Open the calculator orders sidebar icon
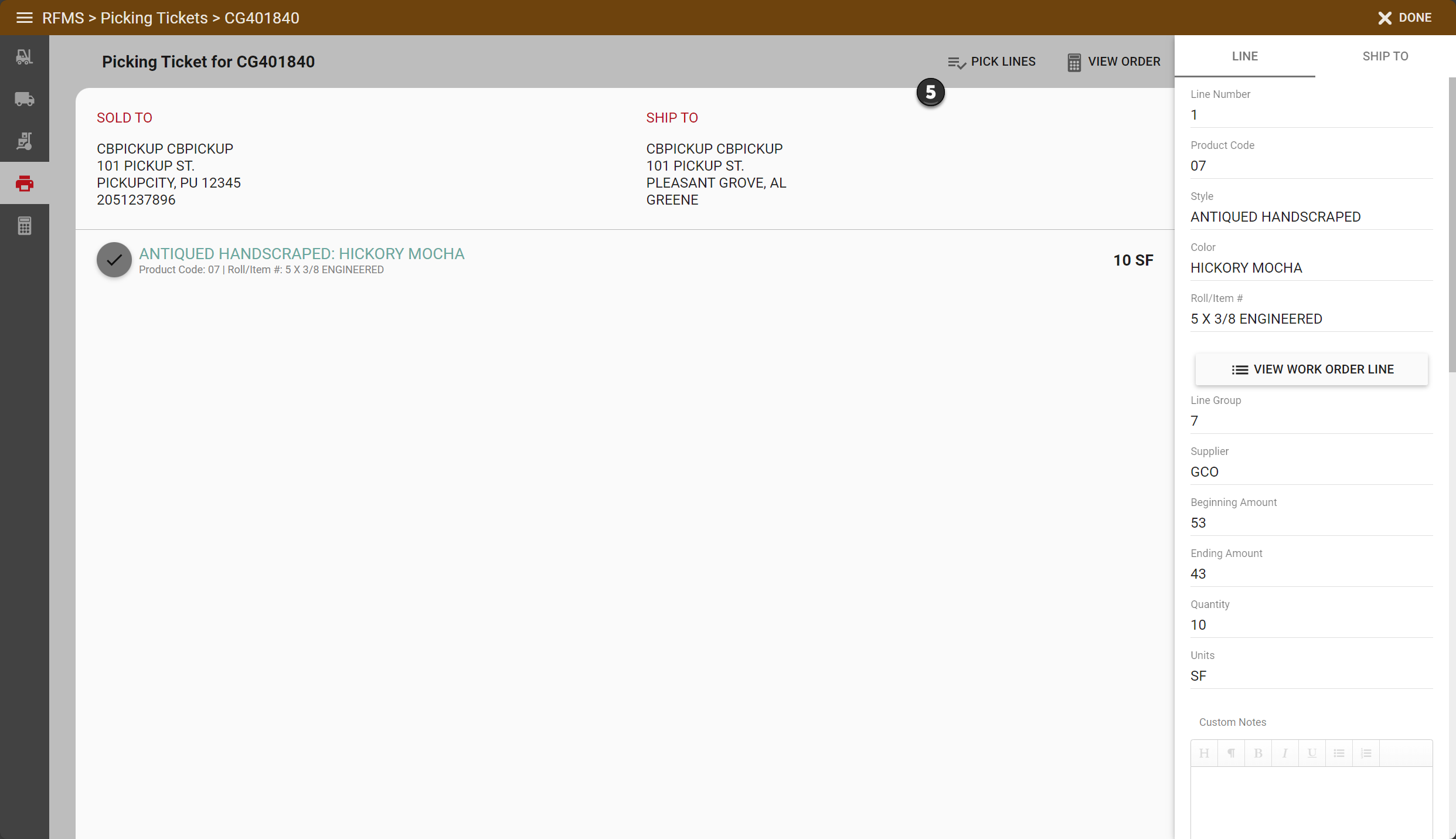The width and height of the screenshot is (1456, 839). click(24, 226)
